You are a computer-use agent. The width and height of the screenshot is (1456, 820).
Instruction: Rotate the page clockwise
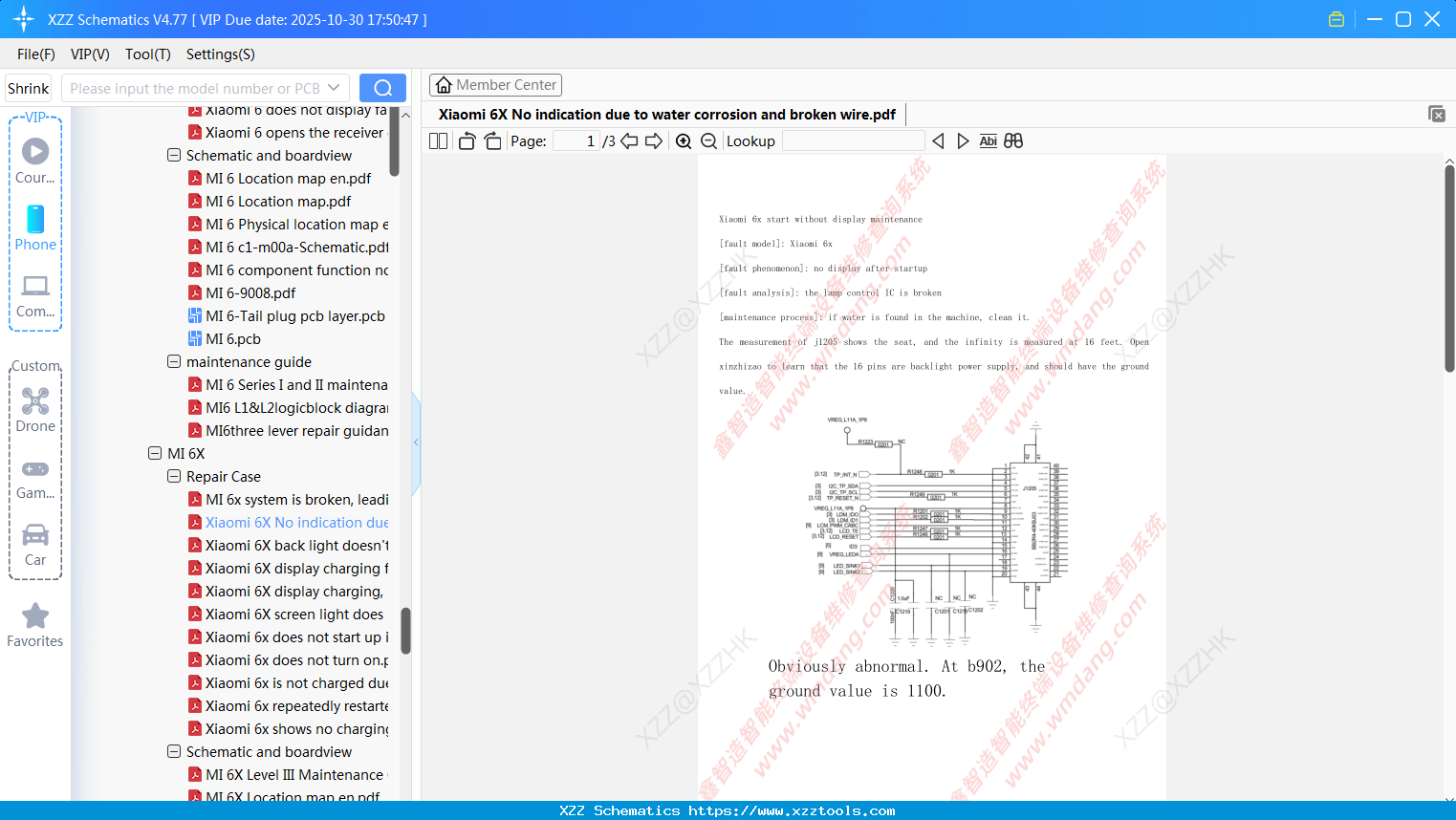(x=492, y=141)
